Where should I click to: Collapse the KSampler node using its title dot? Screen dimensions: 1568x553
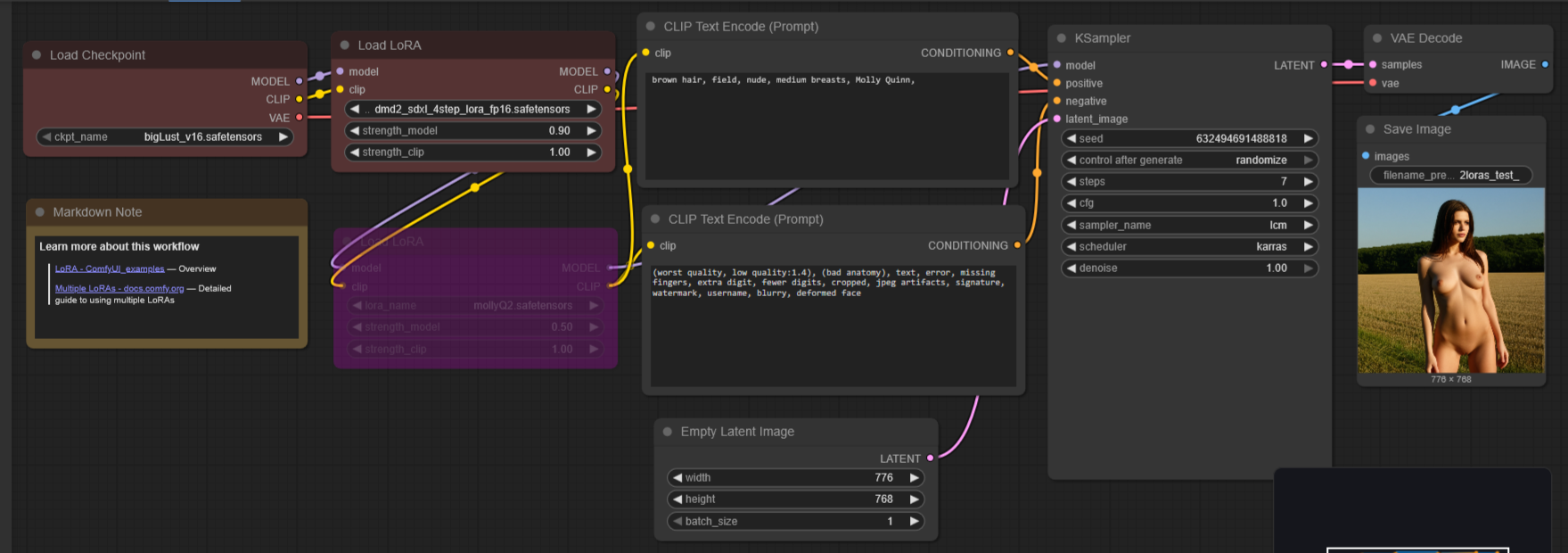point(1062,38)
